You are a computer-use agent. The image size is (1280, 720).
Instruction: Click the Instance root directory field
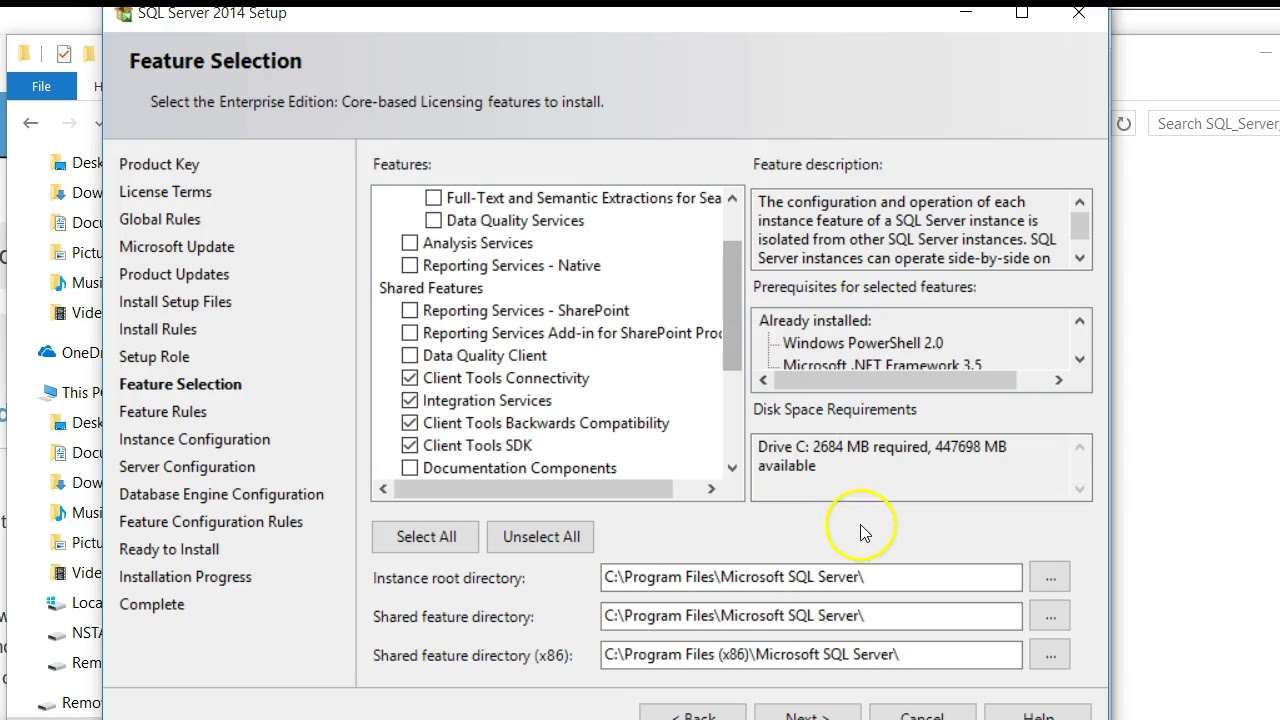811,577
